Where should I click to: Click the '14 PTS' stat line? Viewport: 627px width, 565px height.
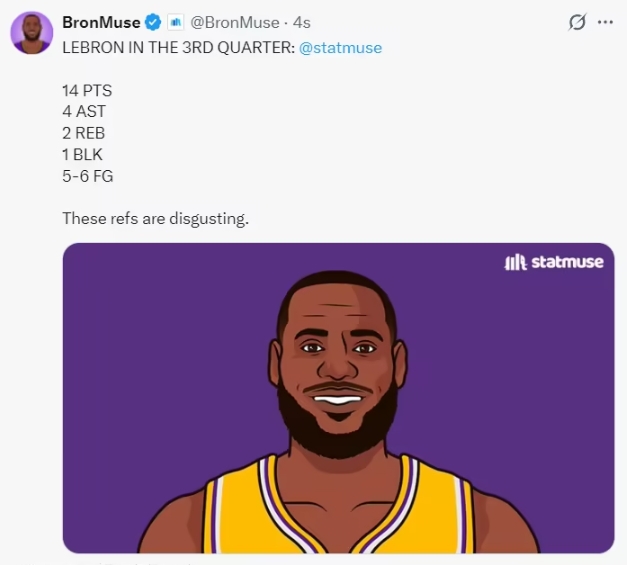click(87, 90)
